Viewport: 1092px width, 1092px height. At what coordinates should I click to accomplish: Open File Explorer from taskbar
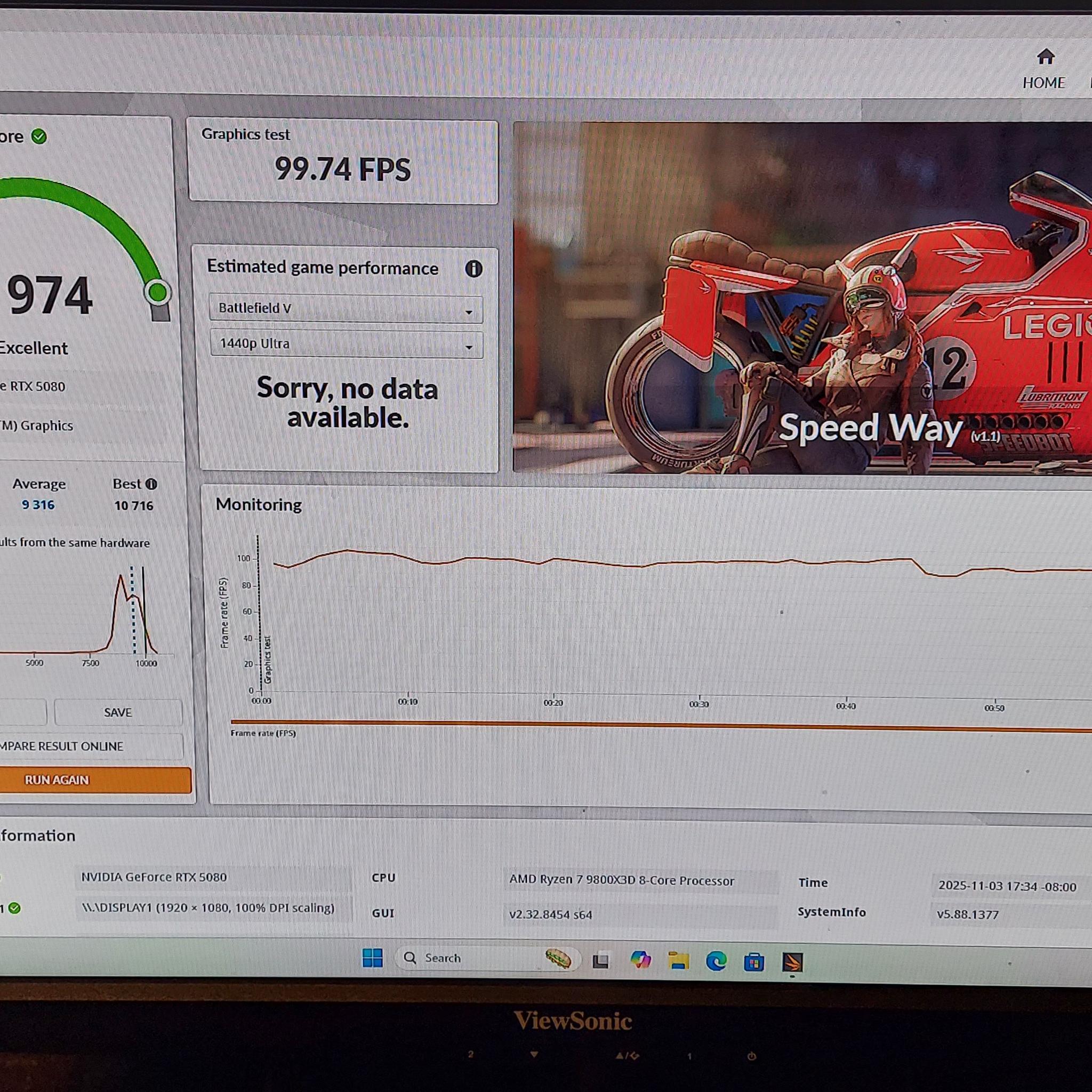coord(678,961)
